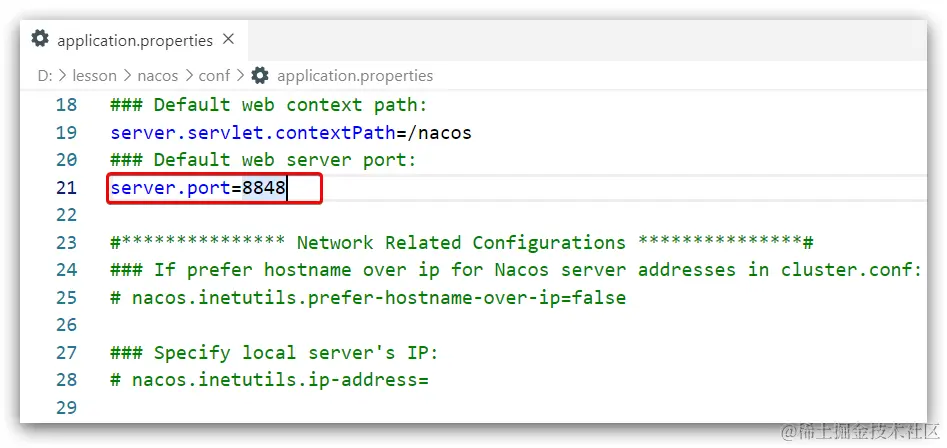Click line number 27 in gutter
947x448 pixels.
[66, 353]
